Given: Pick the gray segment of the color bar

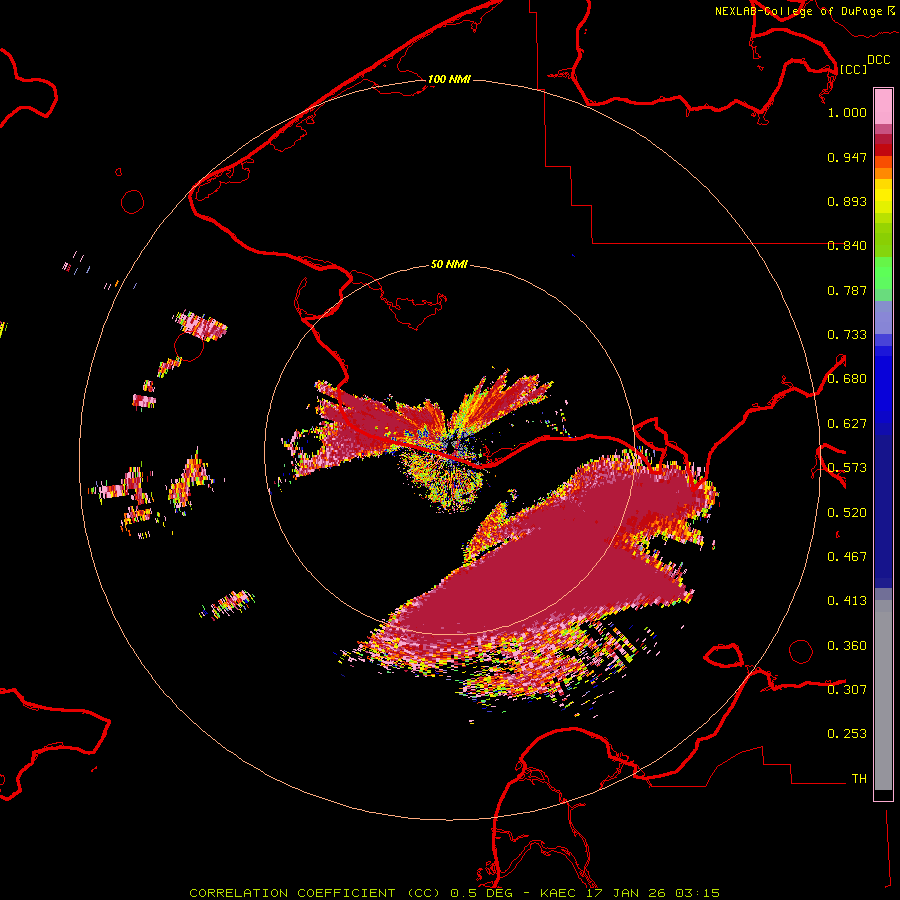Looking at the screenshot, I should tap(883, 695).
